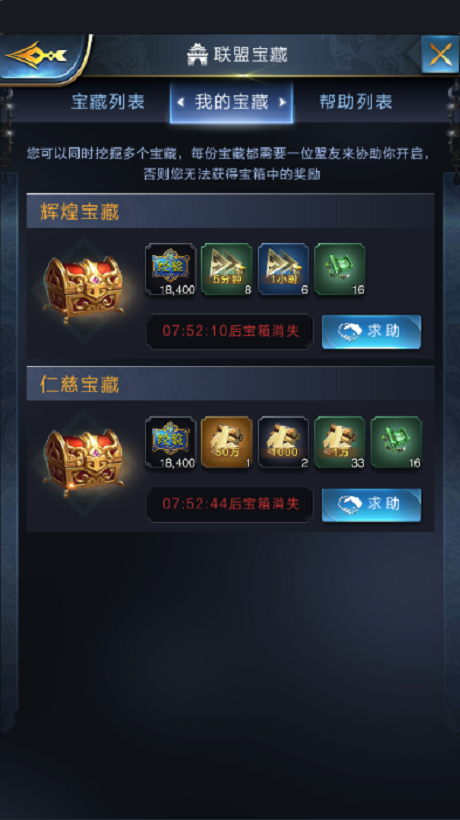This screenshot has width=460, height=820.
Task: Select the 我的宝藏 tab
Action: click(x=231, y=102)
